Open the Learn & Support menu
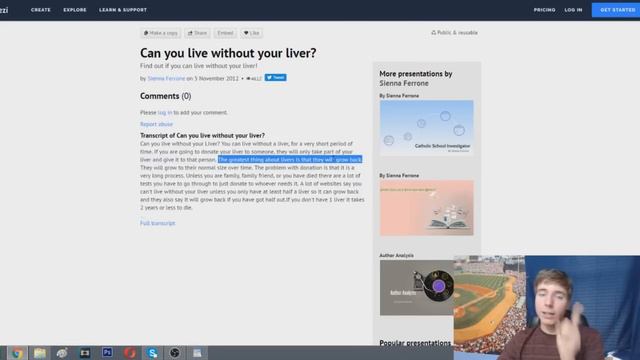 pos(123,10)
